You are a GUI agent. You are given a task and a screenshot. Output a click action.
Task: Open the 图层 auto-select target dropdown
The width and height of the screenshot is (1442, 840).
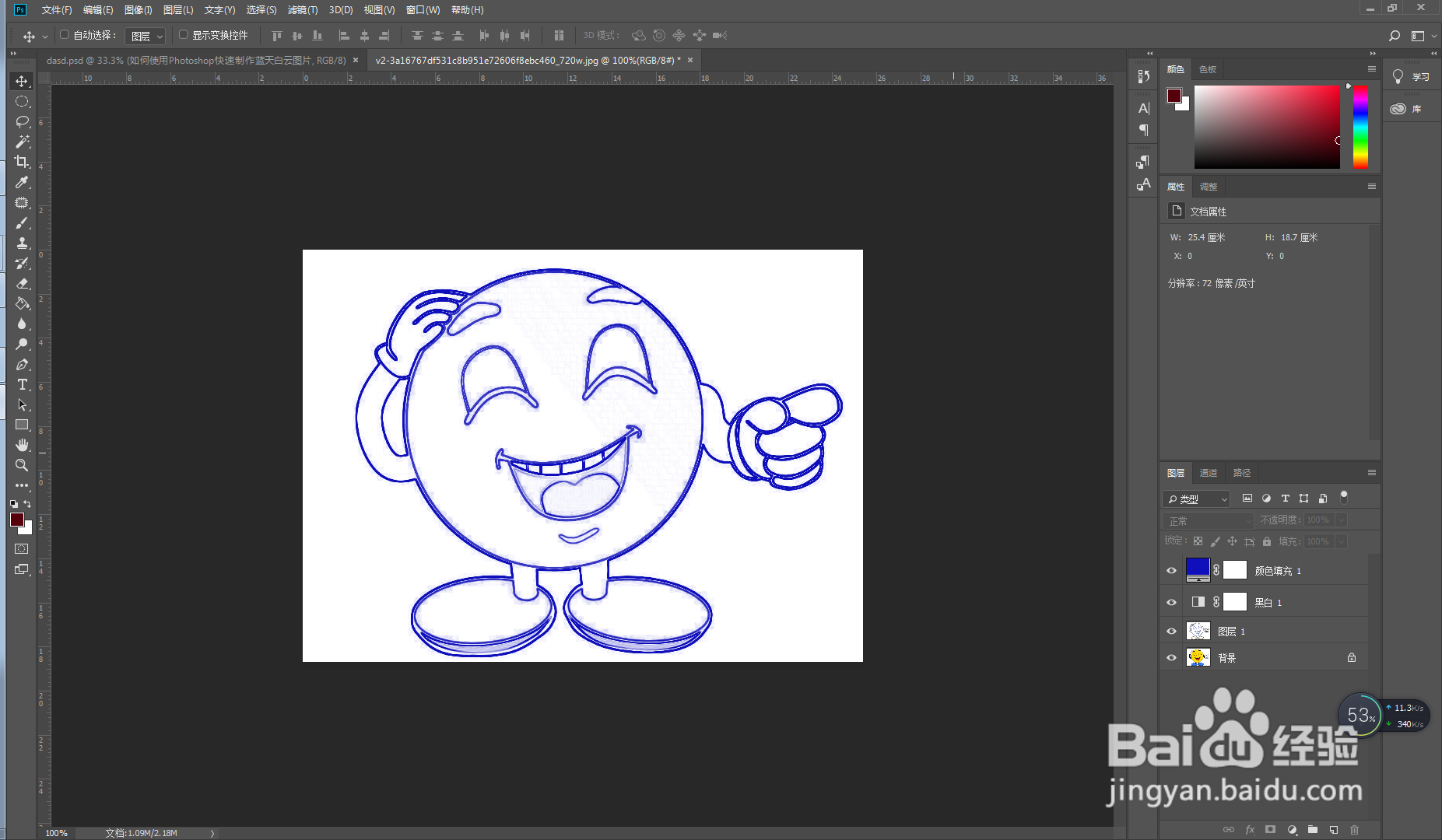coord(146,36)
